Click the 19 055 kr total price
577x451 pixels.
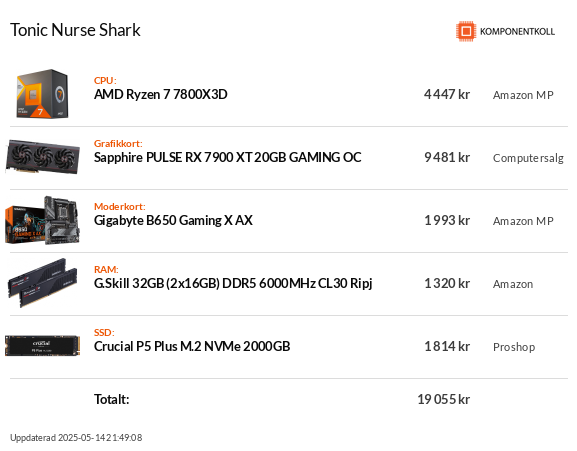443,399
